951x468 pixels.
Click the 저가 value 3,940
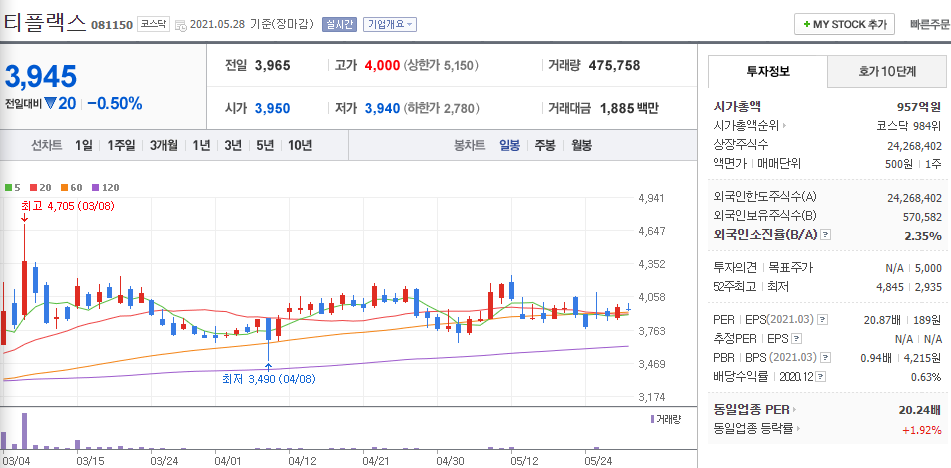(383, 109)
